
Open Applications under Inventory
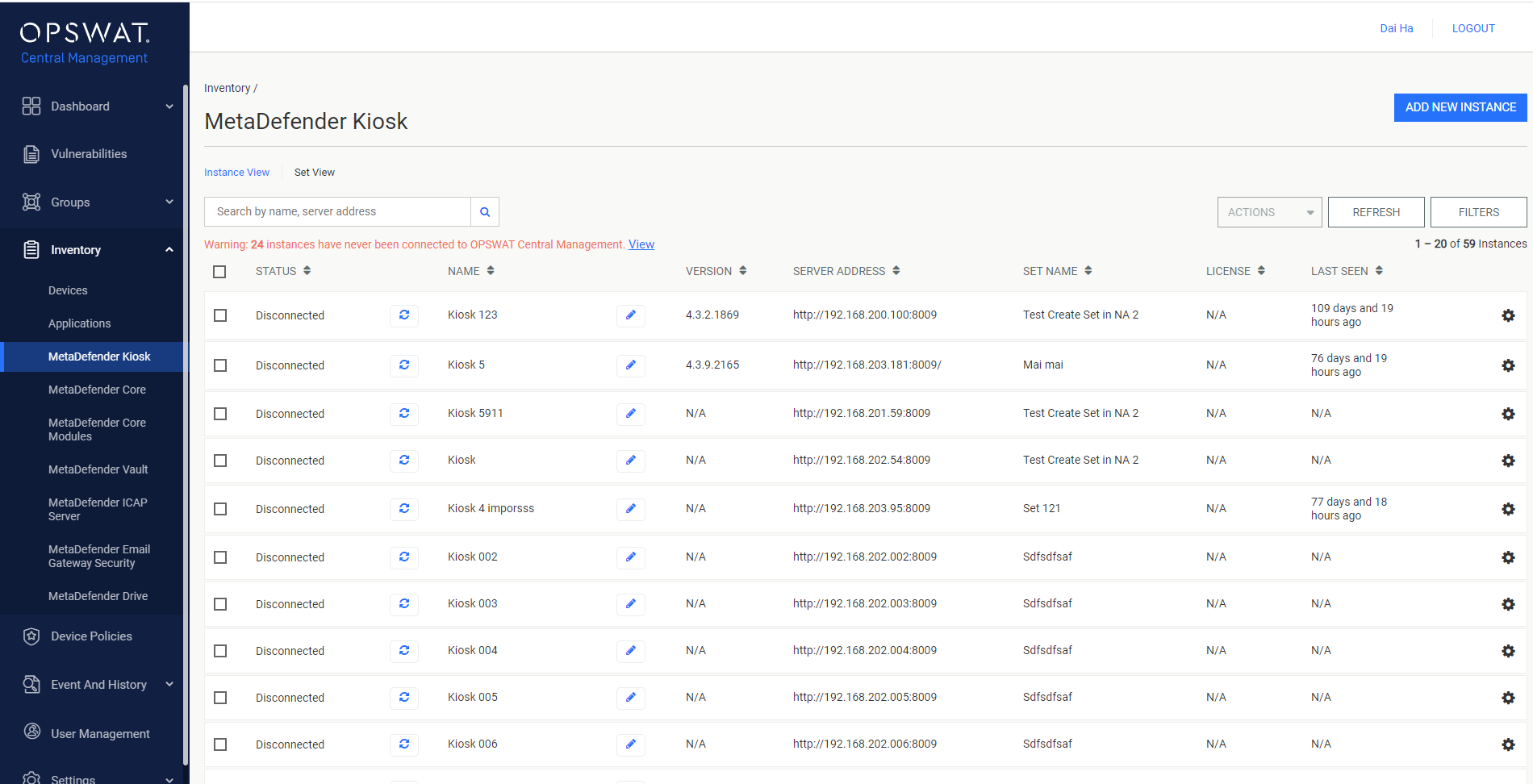(x=79, y=323)
